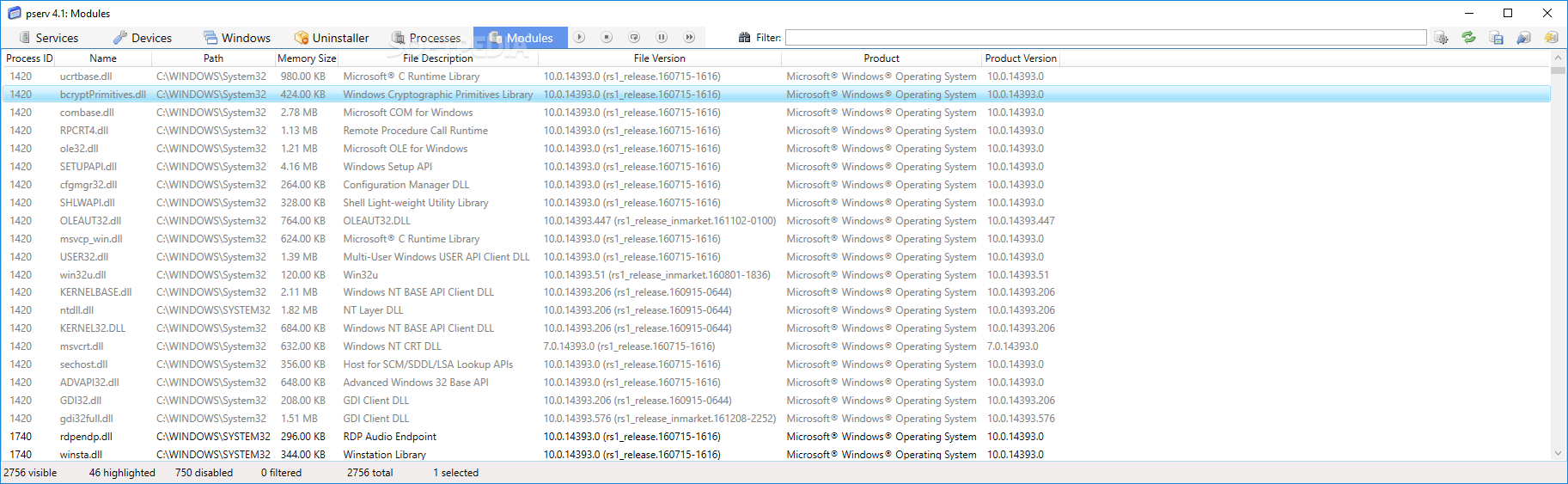Select the ntdll.dll row
This screenshot has height=484, width=1568.
(x=777, y=310)
